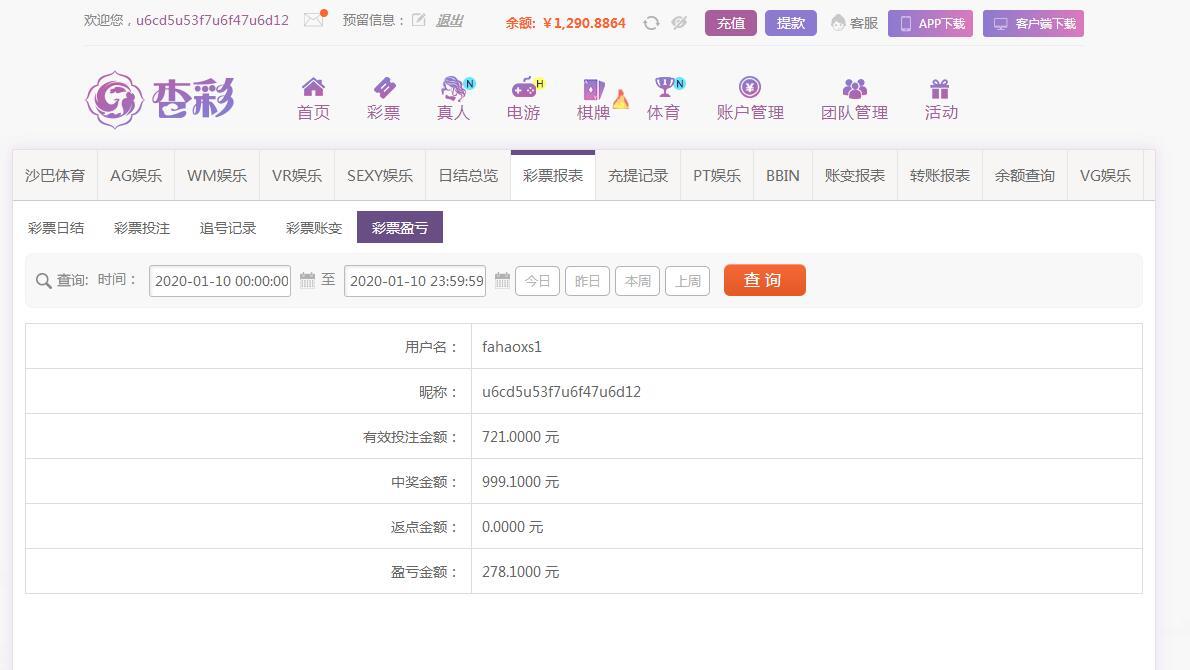Open the 首页 home icon
The width and height of the screenshot is (1190, 670).
coord(313,88)
